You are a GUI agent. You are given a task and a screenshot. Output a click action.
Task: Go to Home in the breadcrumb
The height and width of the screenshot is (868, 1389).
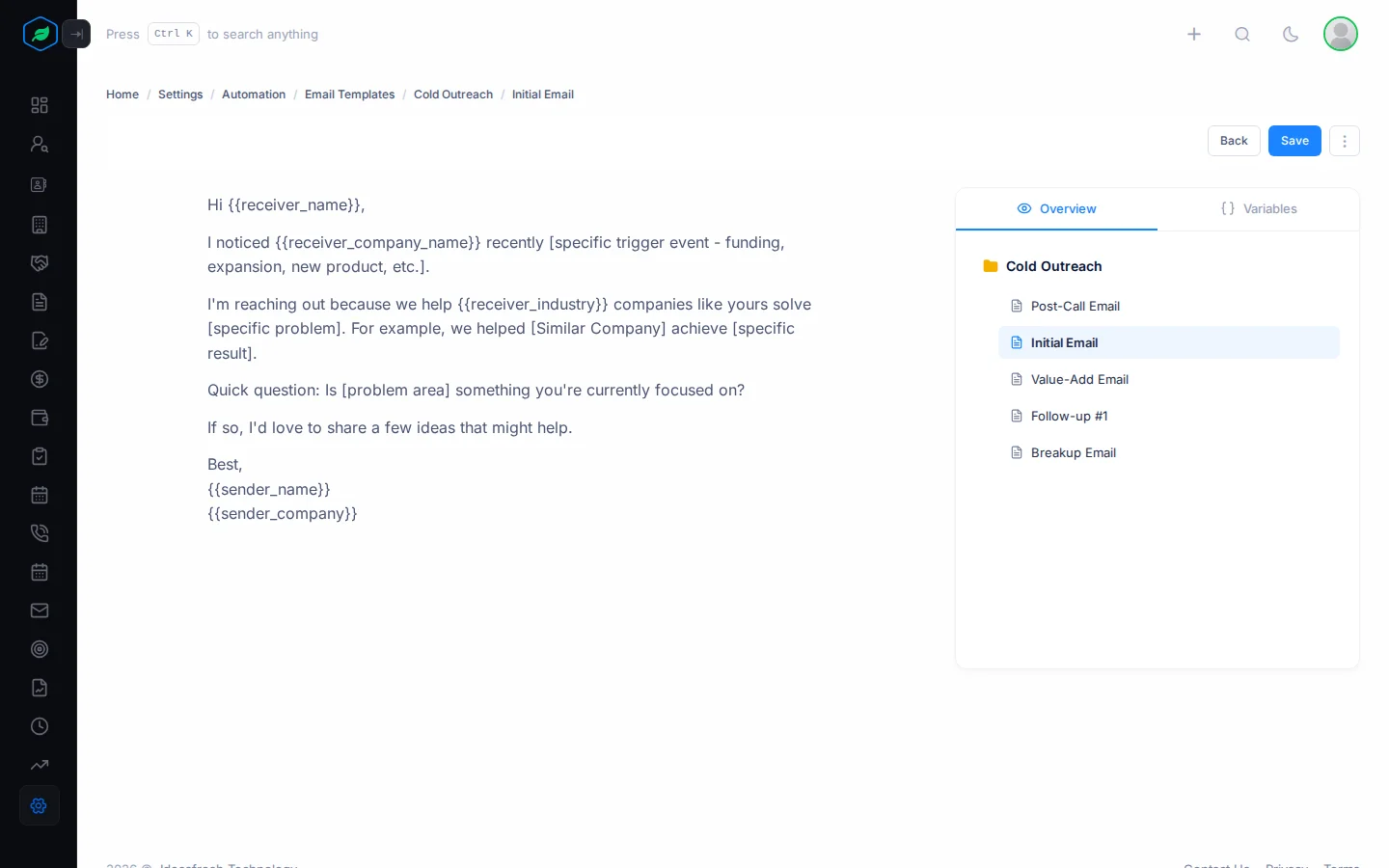(123, 95)
